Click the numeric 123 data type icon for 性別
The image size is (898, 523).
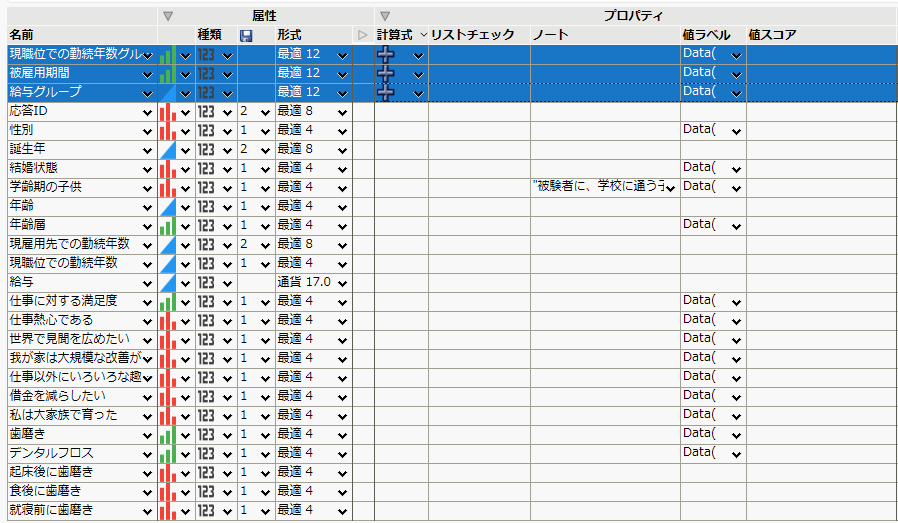(206, 131)
